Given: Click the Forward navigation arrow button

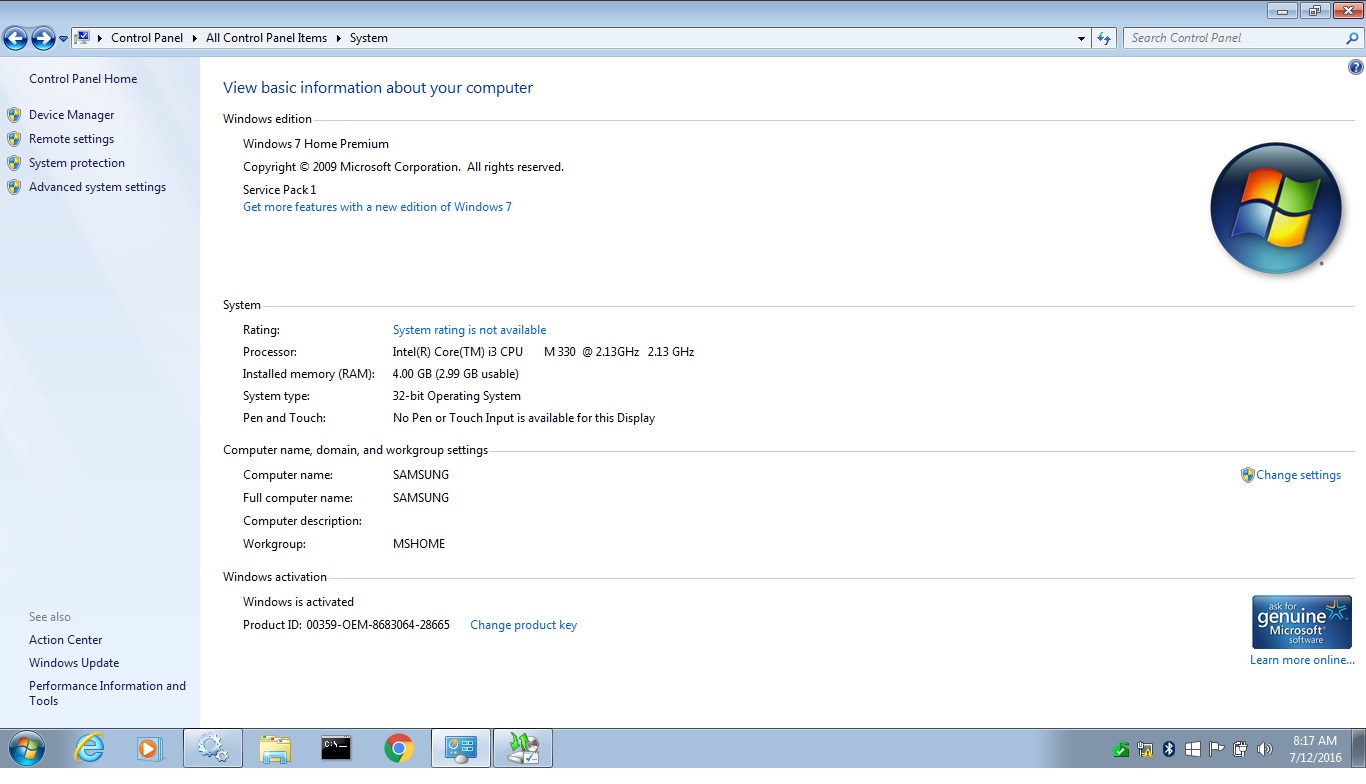Looking at the screenshot, I should click(x=43, y=38).
